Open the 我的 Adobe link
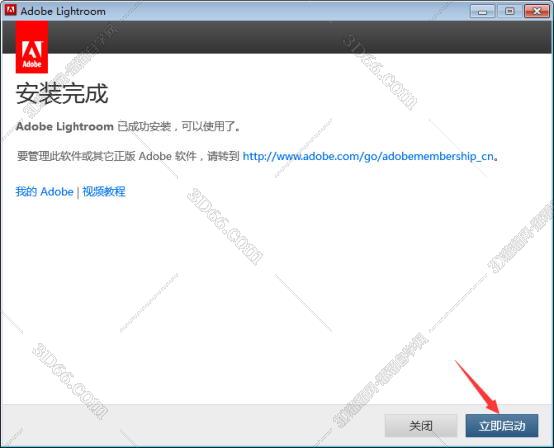The height and width of the screenshot is (448, 554). (x=45, y=191)
